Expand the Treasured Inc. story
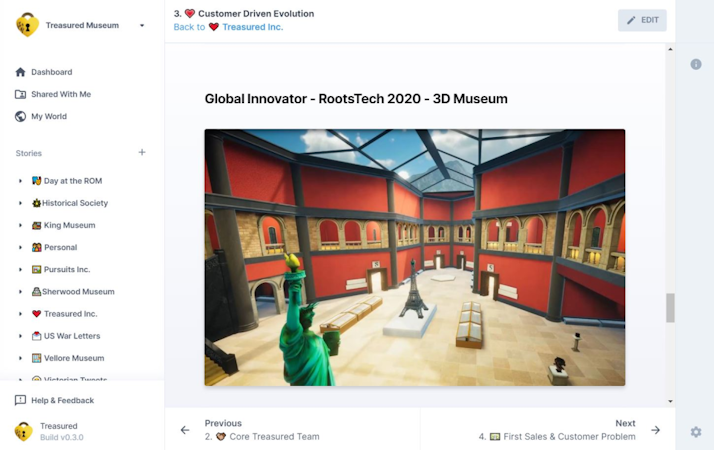Image resolution: width=714 pixels, height=450 pixels. pyautogui.click(x=20, y=314)
